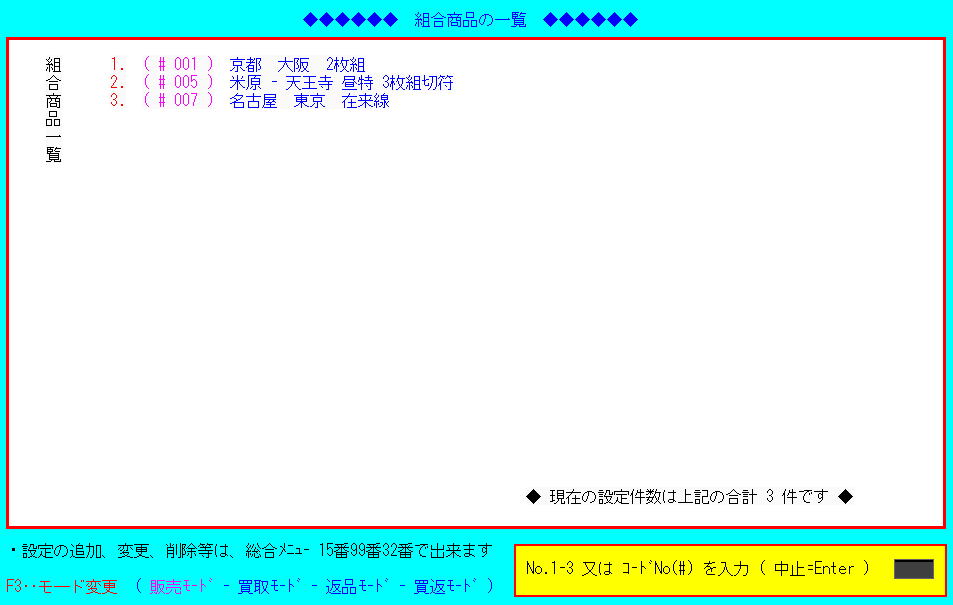Click the 買返モード mode label
Image resolution: width=953 pixels, height=605 pixels.
[446, 586]
